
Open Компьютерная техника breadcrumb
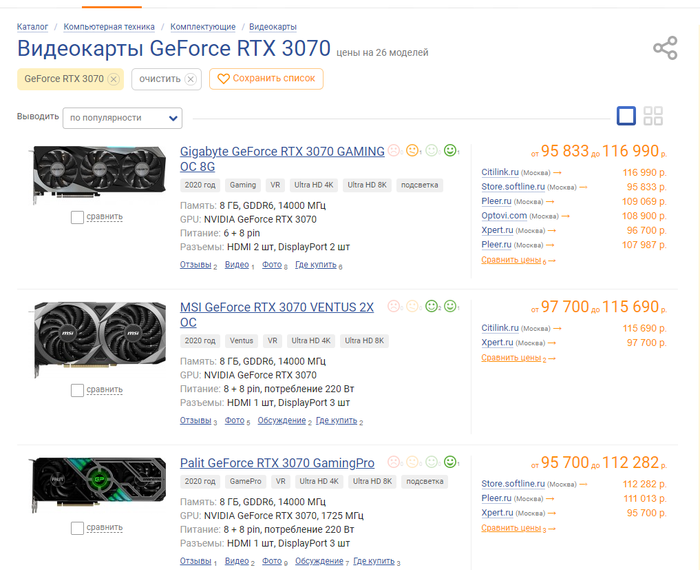pos(109,27)
